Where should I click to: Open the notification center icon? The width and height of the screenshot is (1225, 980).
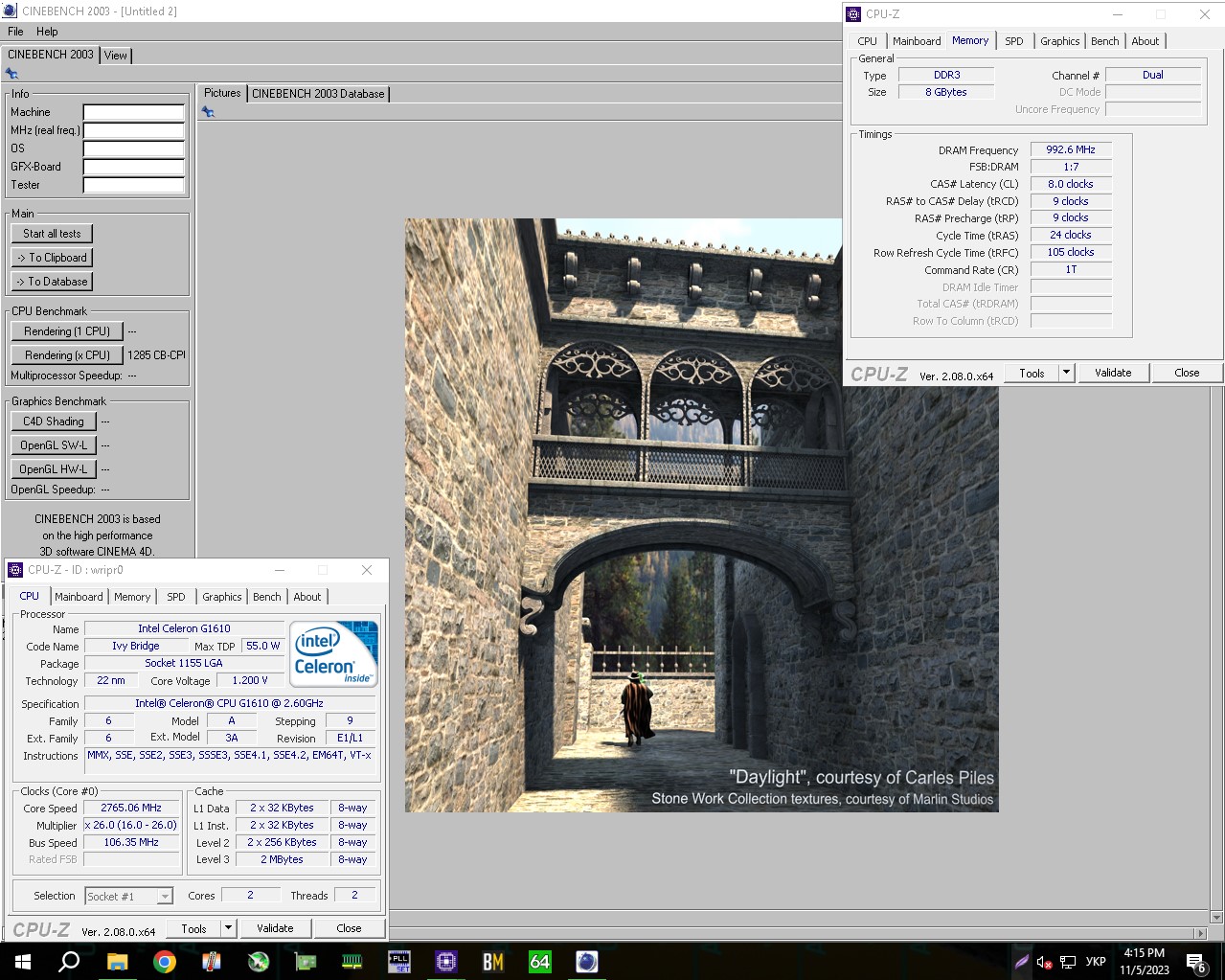pyautogui.click(x=1196, y=962)
